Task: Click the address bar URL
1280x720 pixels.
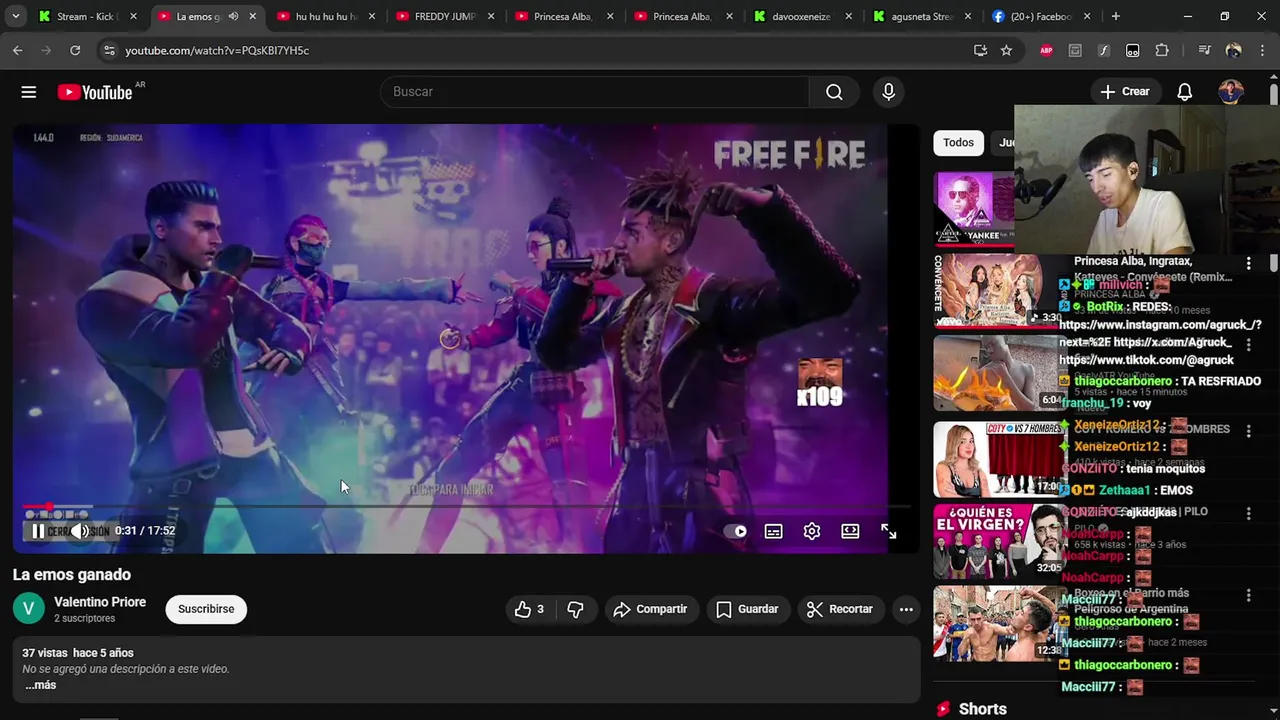Action: tap(217, 50)
